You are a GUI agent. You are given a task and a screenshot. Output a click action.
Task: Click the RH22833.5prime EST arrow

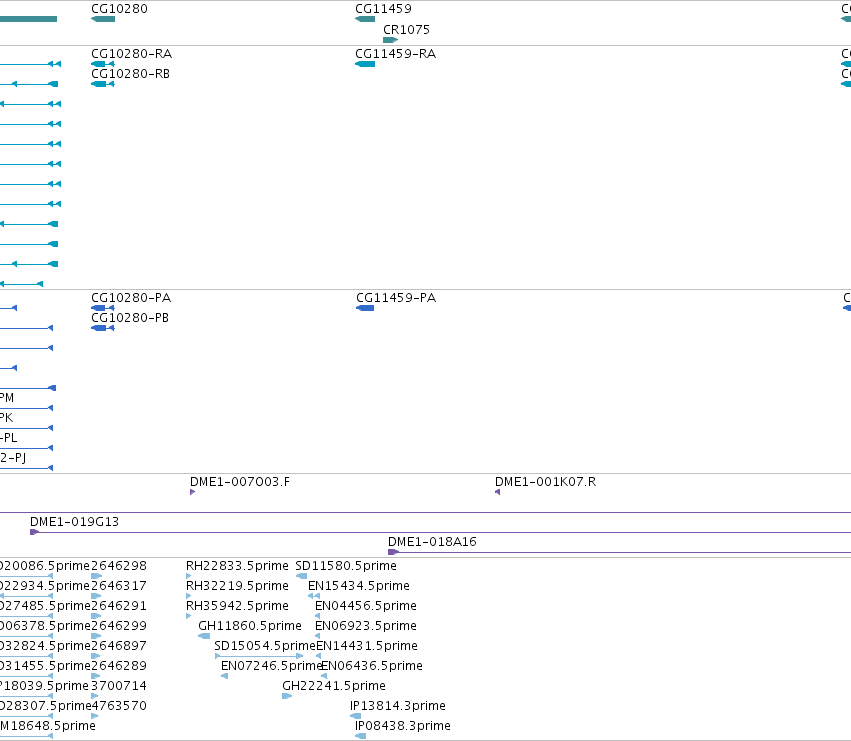point(188,576)
